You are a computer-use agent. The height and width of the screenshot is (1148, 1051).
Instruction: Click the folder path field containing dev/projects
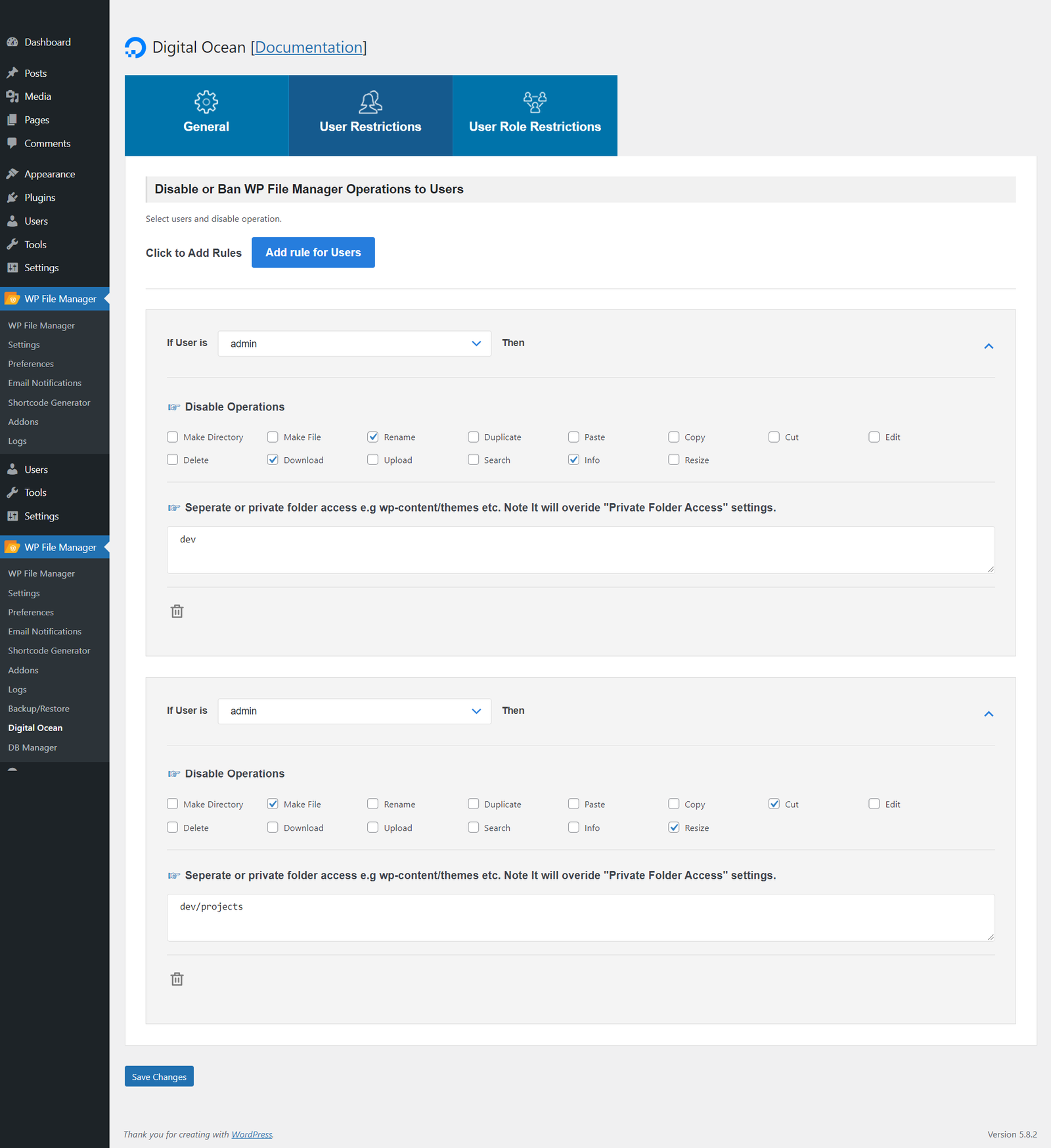[581, 917]
